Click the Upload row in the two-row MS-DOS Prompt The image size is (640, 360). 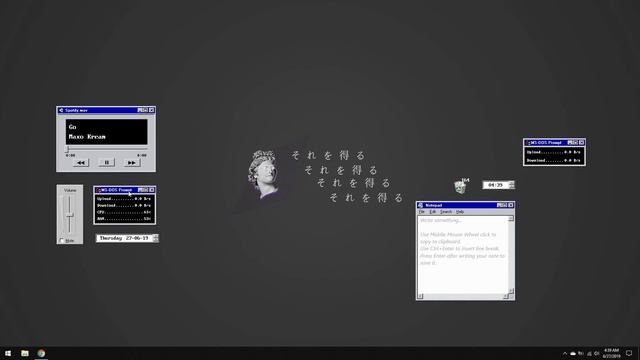(554, 152)
